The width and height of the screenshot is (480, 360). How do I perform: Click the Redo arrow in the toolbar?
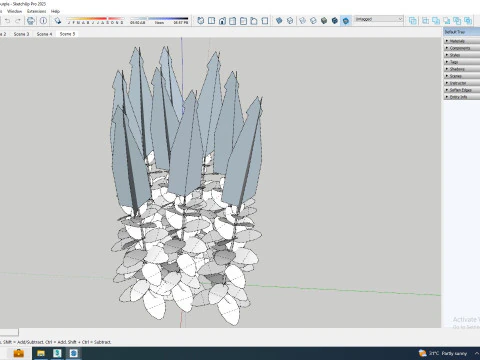(x=18, y=21)
